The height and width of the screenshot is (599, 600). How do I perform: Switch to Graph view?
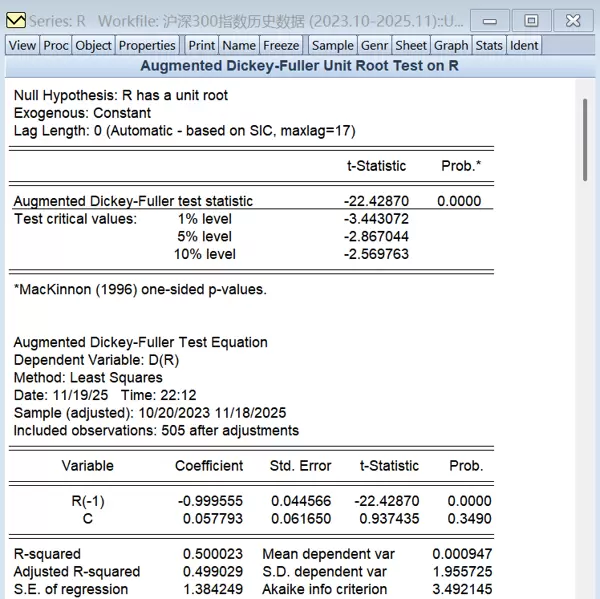point(451,45)
